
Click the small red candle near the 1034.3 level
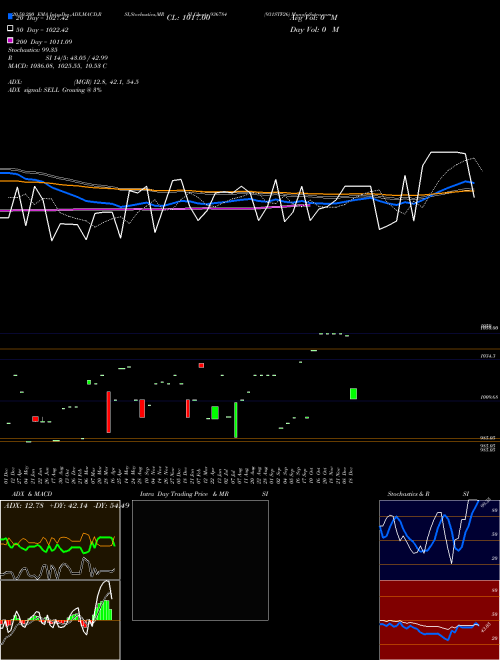(x=201, y=365)
